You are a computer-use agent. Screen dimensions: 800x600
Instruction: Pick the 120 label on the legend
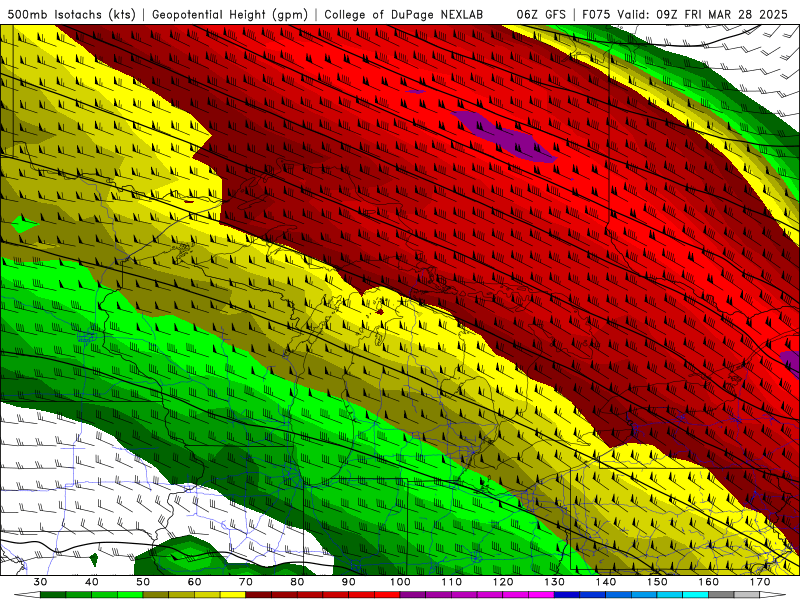pyautogui.click(x=503, y=582)
